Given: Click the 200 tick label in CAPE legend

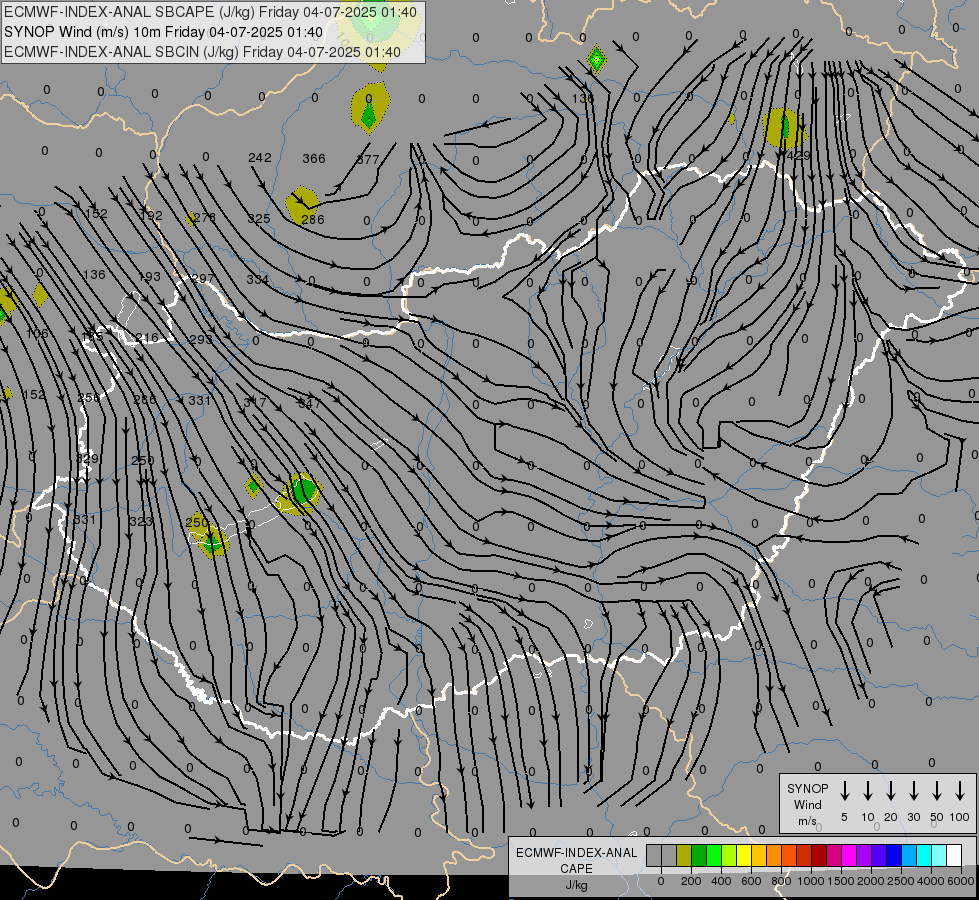Looking at the screenshot, I should coord(691,881).
